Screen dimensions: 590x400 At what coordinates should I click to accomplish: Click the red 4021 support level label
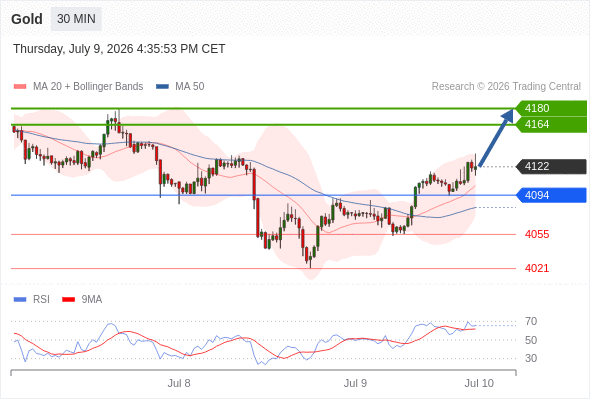[x=537, y=268]
